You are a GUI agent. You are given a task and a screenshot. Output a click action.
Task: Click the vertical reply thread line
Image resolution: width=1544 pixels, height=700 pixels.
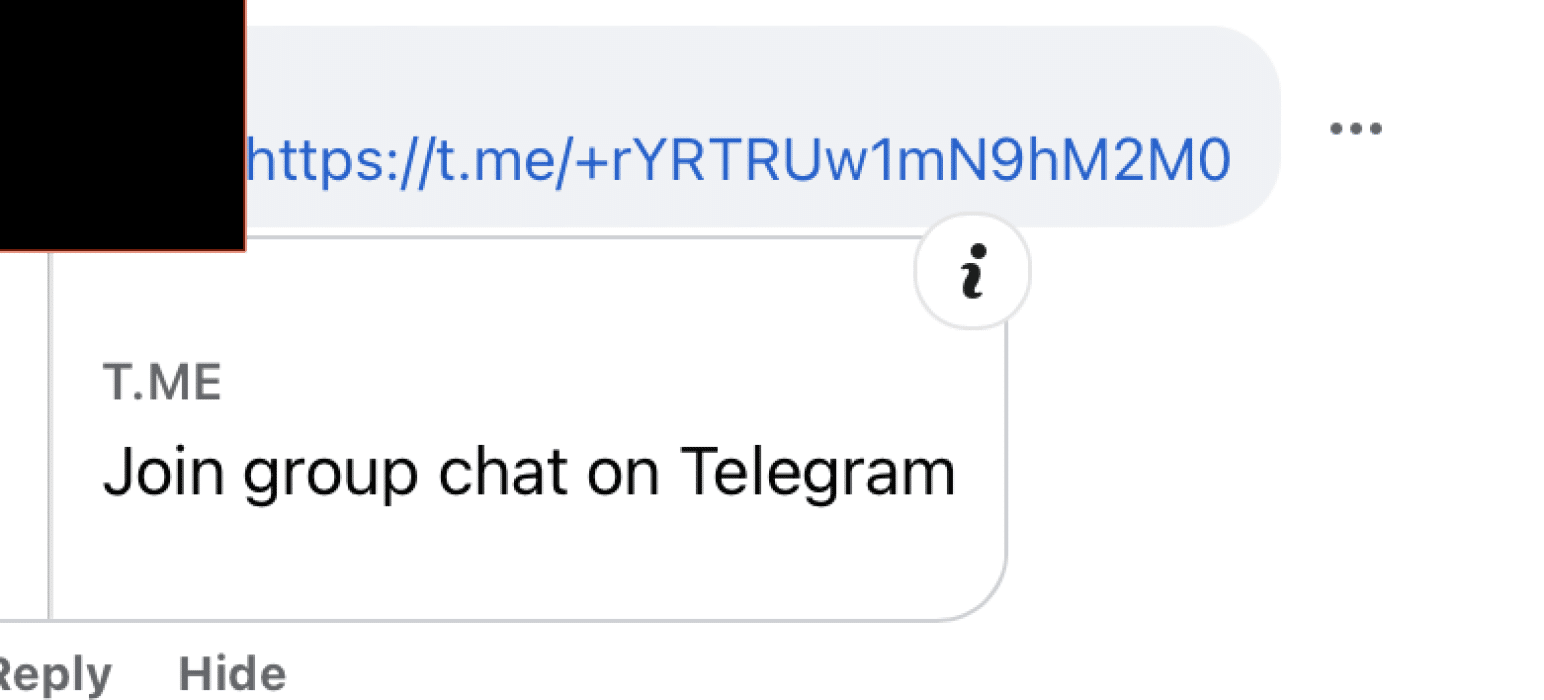[x=49, y=435]
